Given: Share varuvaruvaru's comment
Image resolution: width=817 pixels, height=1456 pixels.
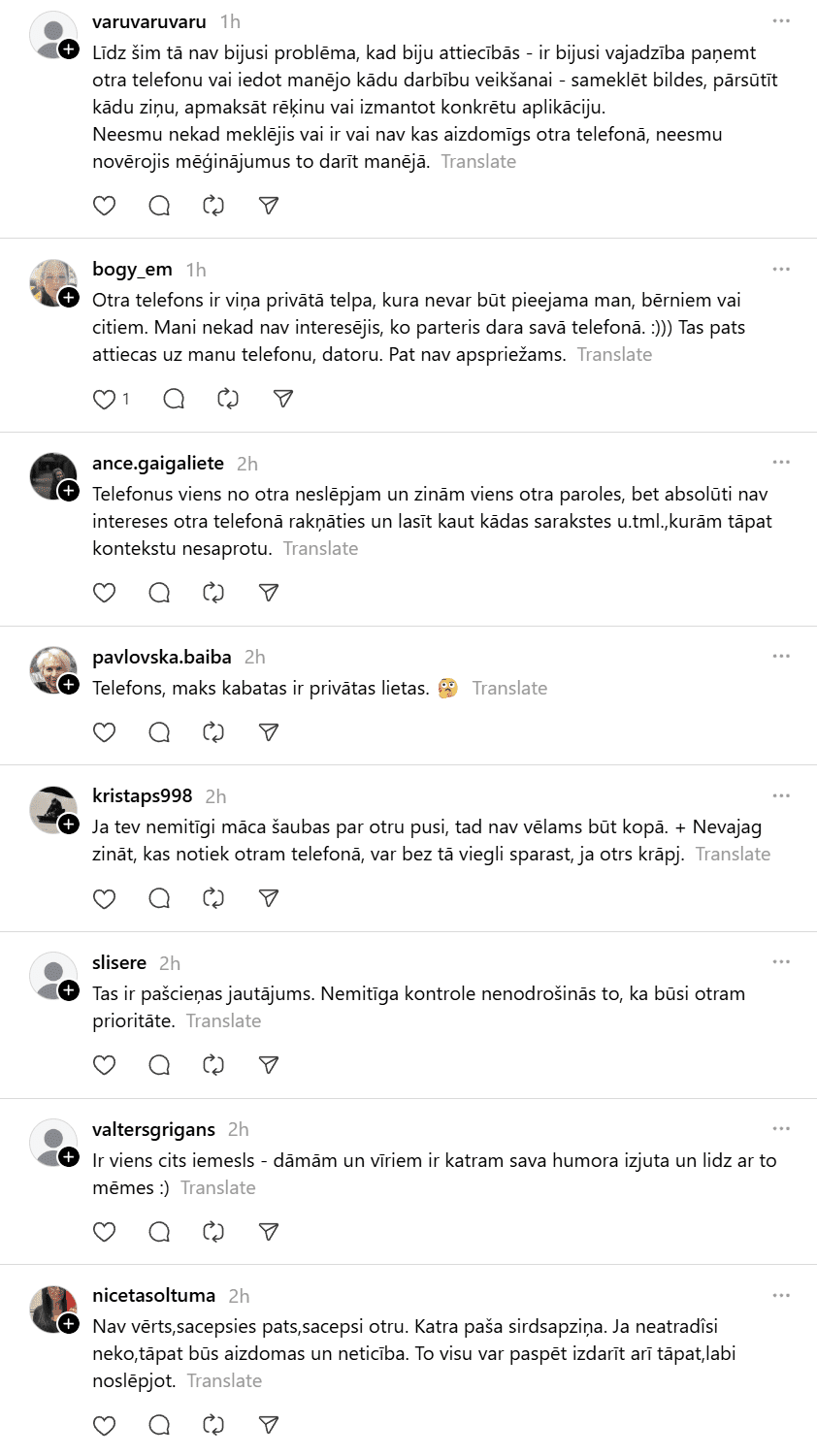Looking at the screenshot, I should (x=269, y=206).
